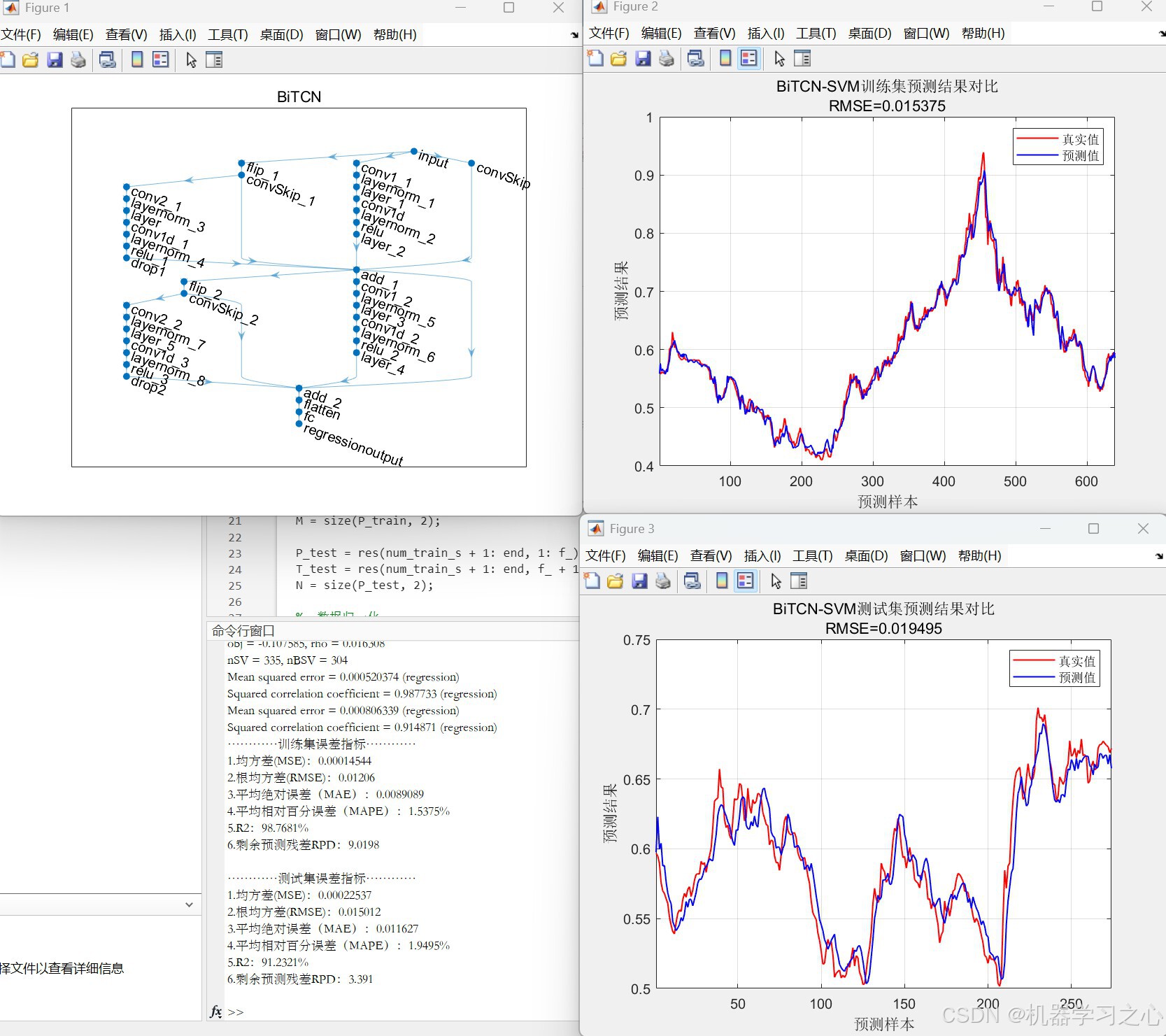
Task: Open 窗口(W) menu in Figure 1
Action: tap(338, 35)
